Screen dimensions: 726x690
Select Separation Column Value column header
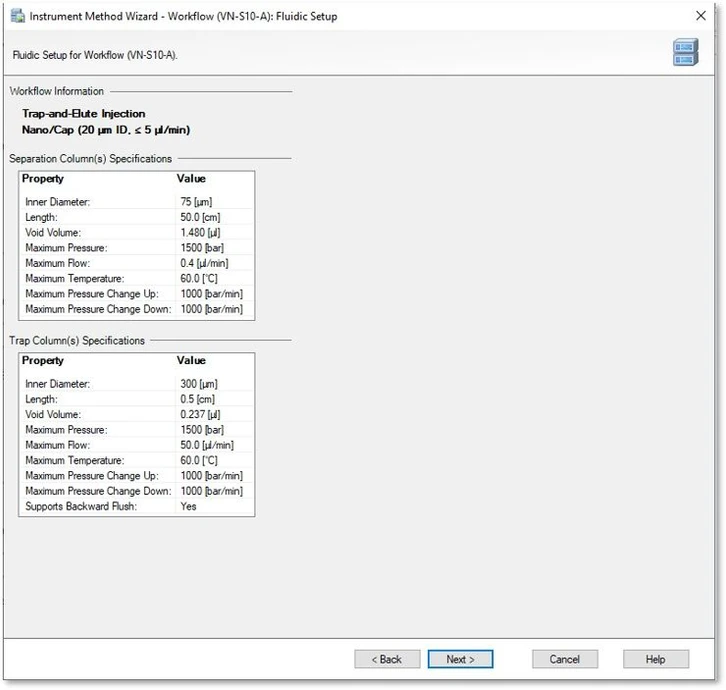[x=191, y=179]
